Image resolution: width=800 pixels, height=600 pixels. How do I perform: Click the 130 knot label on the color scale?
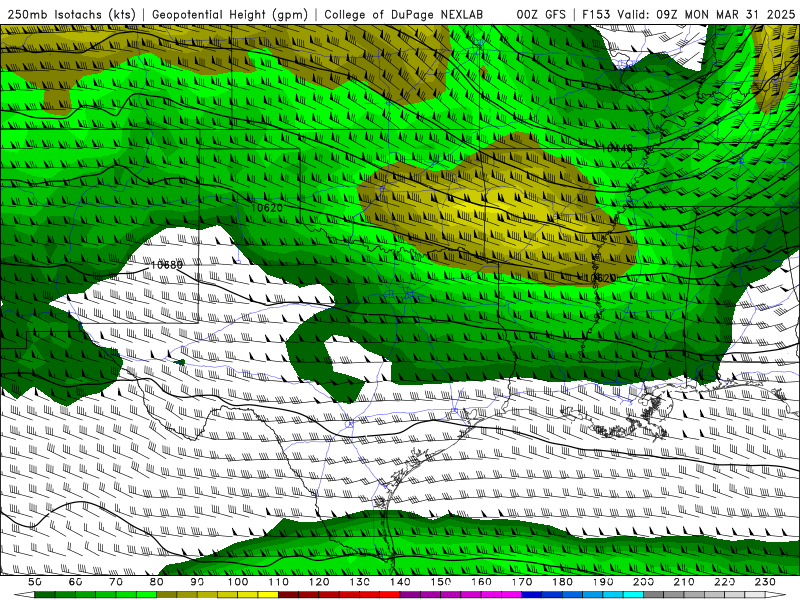coord(360,582)
